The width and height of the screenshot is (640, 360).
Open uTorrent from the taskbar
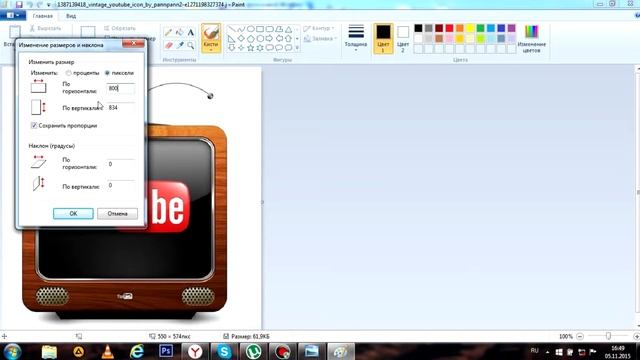[x=254, y=351]
